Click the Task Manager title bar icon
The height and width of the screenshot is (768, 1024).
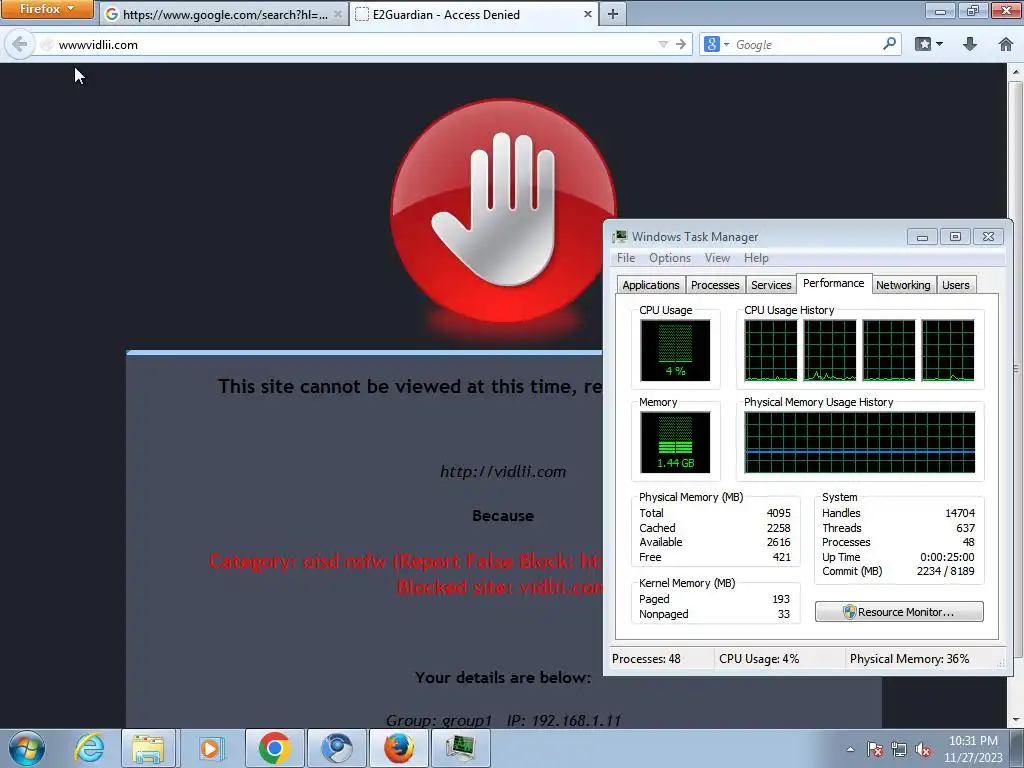619,236
